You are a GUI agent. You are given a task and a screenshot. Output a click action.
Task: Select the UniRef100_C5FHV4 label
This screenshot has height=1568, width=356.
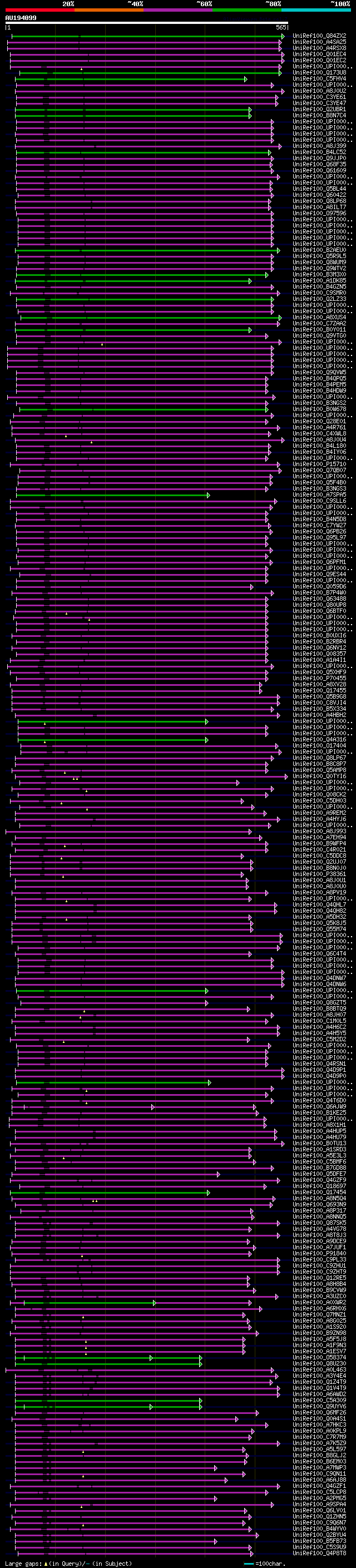[x=319, y=78]
